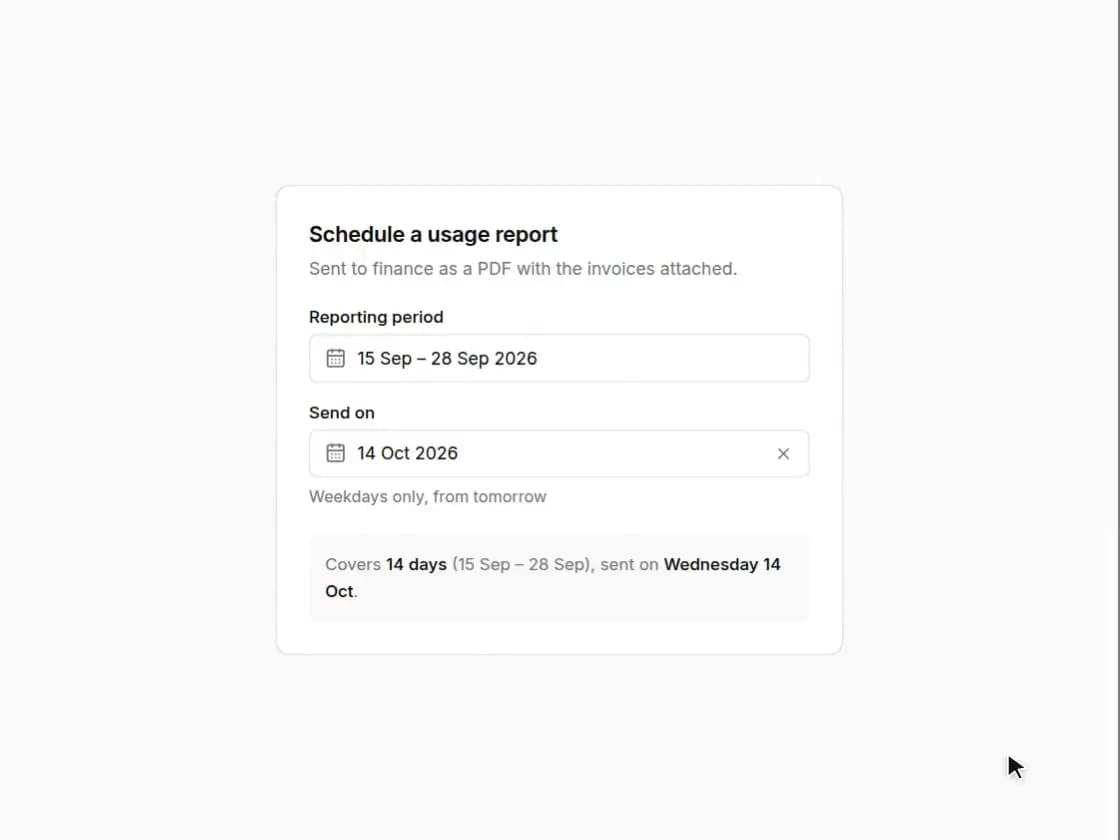
Task: Click the word "Covers" in the summary box
Action: 353,564
